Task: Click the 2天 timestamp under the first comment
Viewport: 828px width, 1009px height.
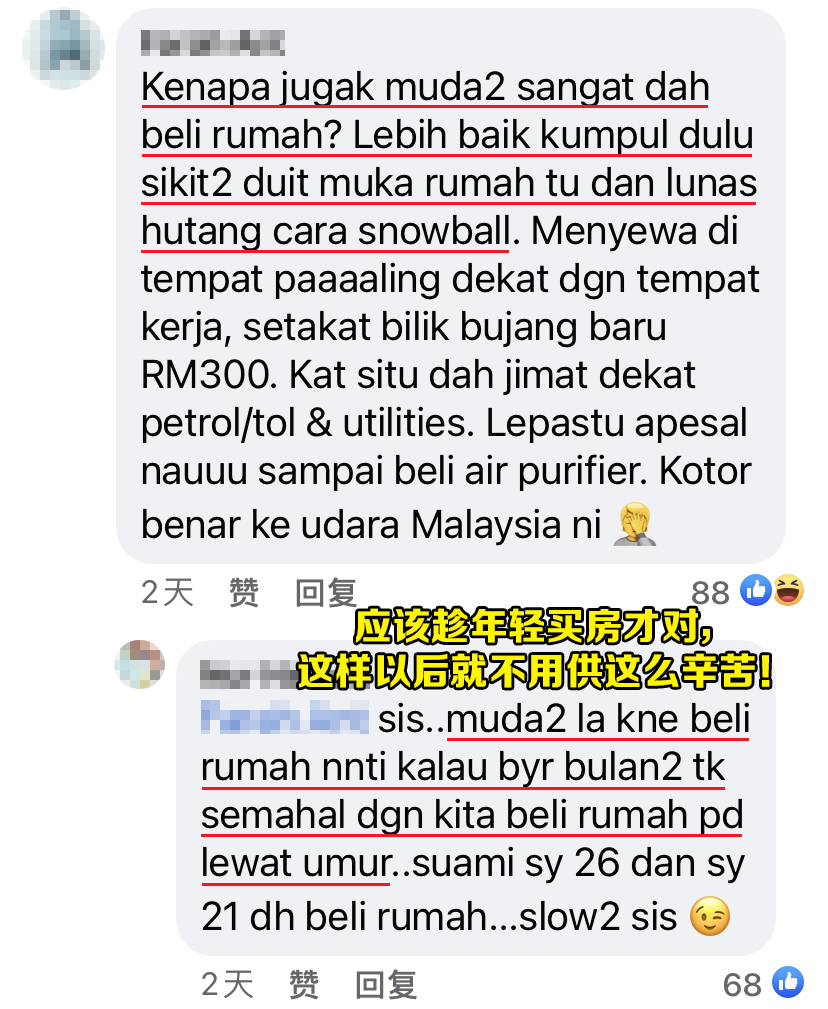Action: click(167, 593)
